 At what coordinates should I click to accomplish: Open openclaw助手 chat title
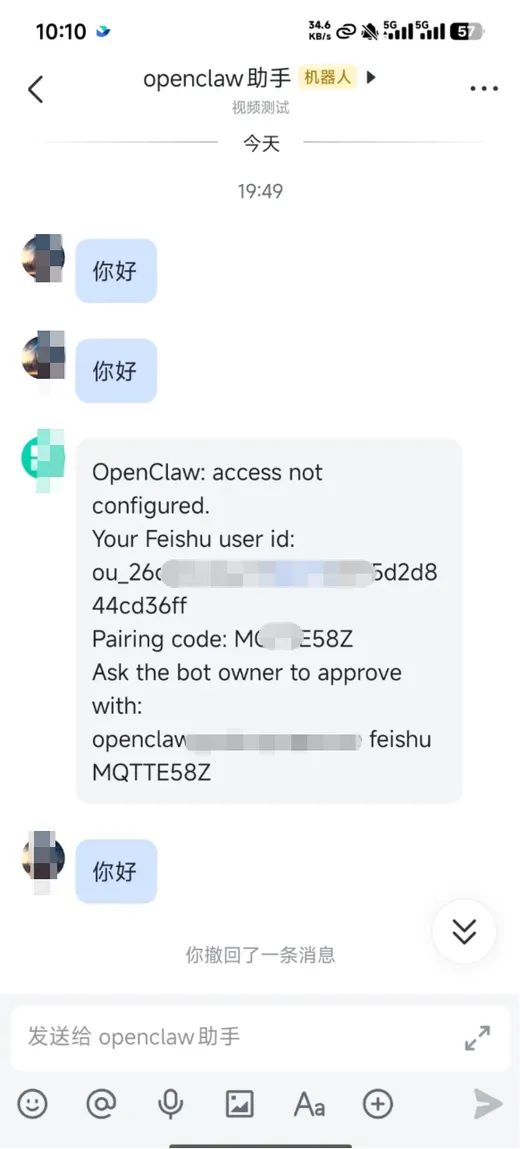click(217, 78)
